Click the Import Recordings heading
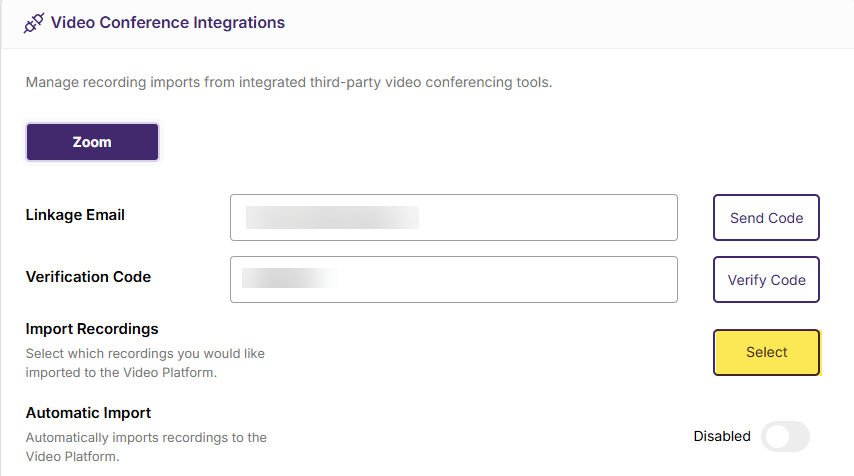The height and width of the screenshot is (476, 854). pos(92,329)
